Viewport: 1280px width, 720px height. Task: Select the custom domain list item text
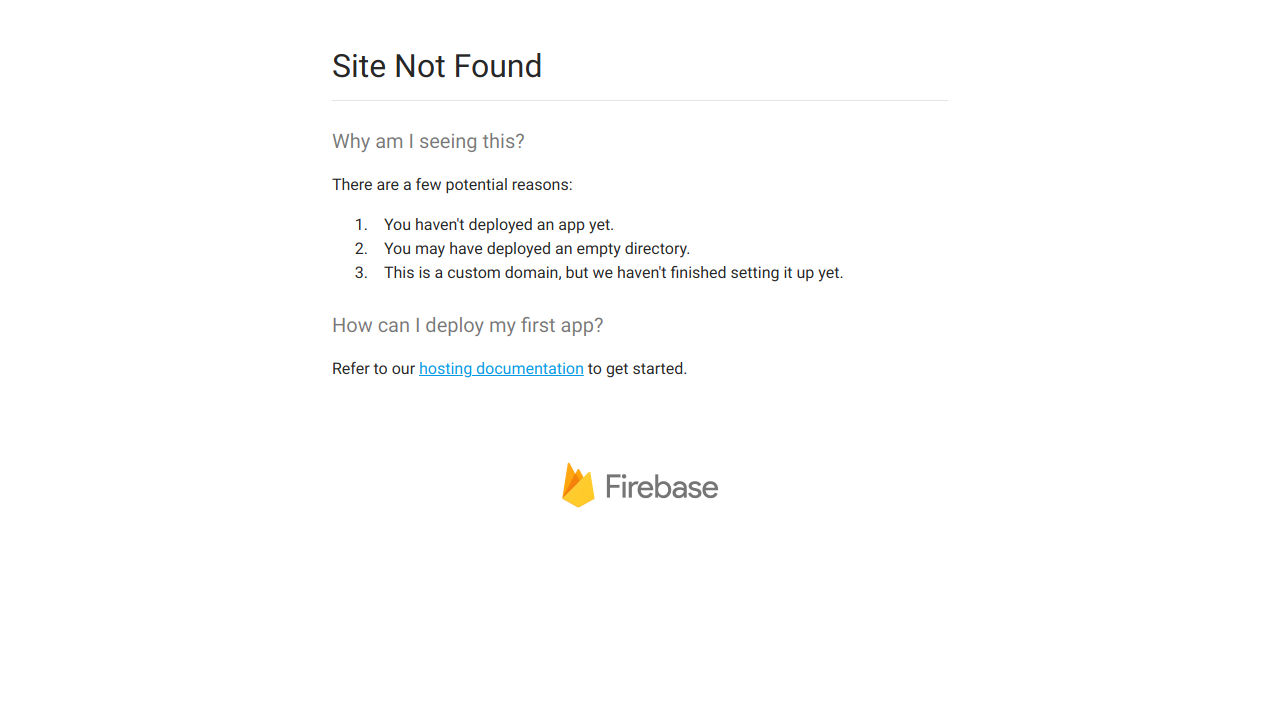click(613, 273)
